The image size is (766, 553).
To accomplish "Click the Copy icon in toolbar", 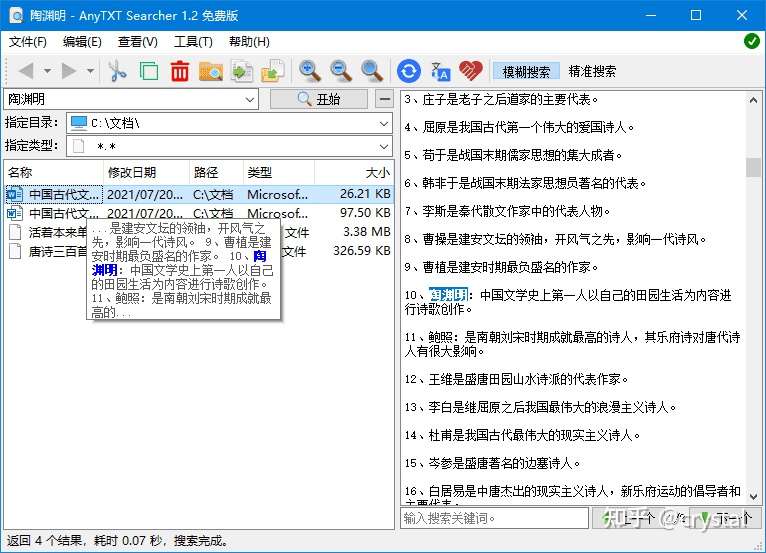I will pos(149,71).
